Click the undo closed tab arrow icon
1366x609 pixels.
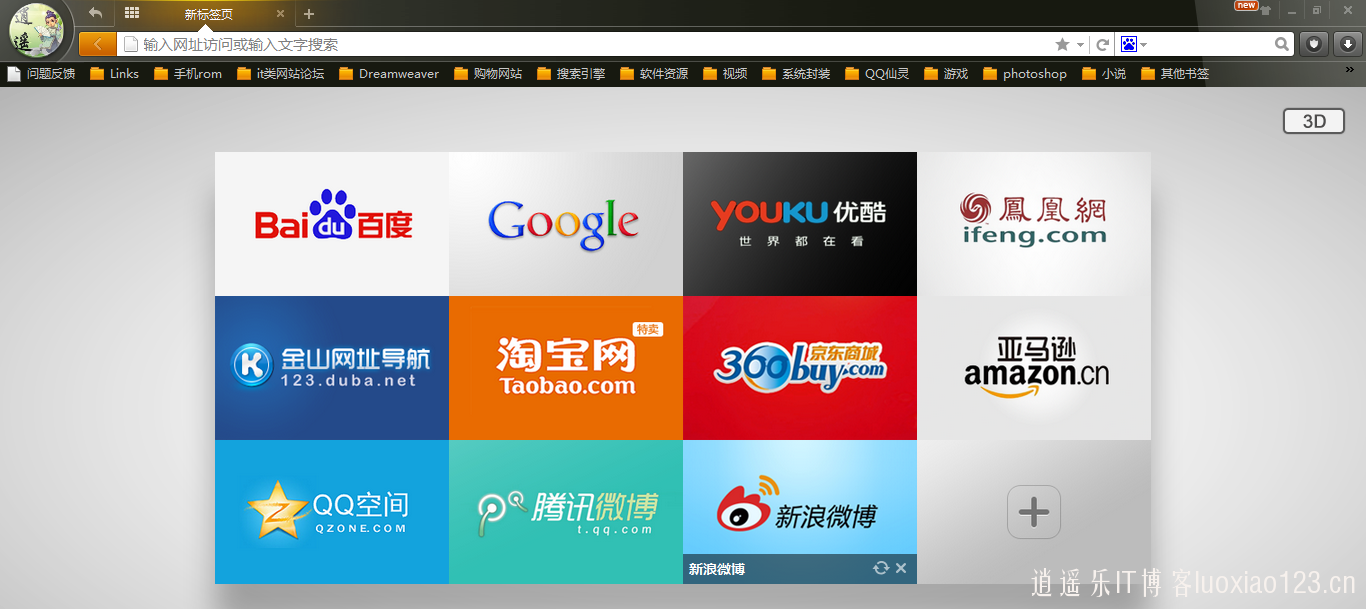tap(96, 13)
